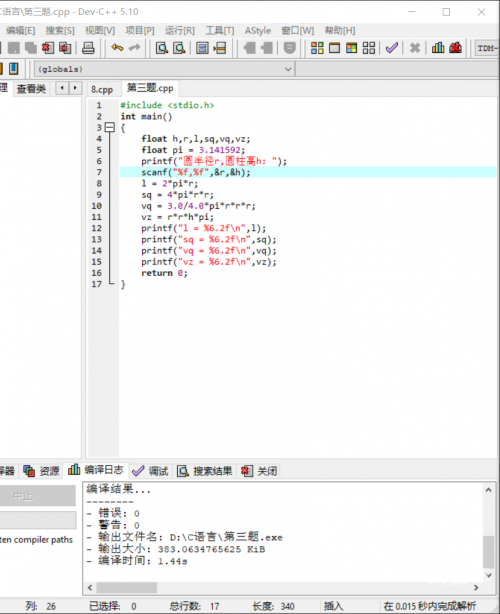Click the Undo arrow icon

(x=117, y=48)
